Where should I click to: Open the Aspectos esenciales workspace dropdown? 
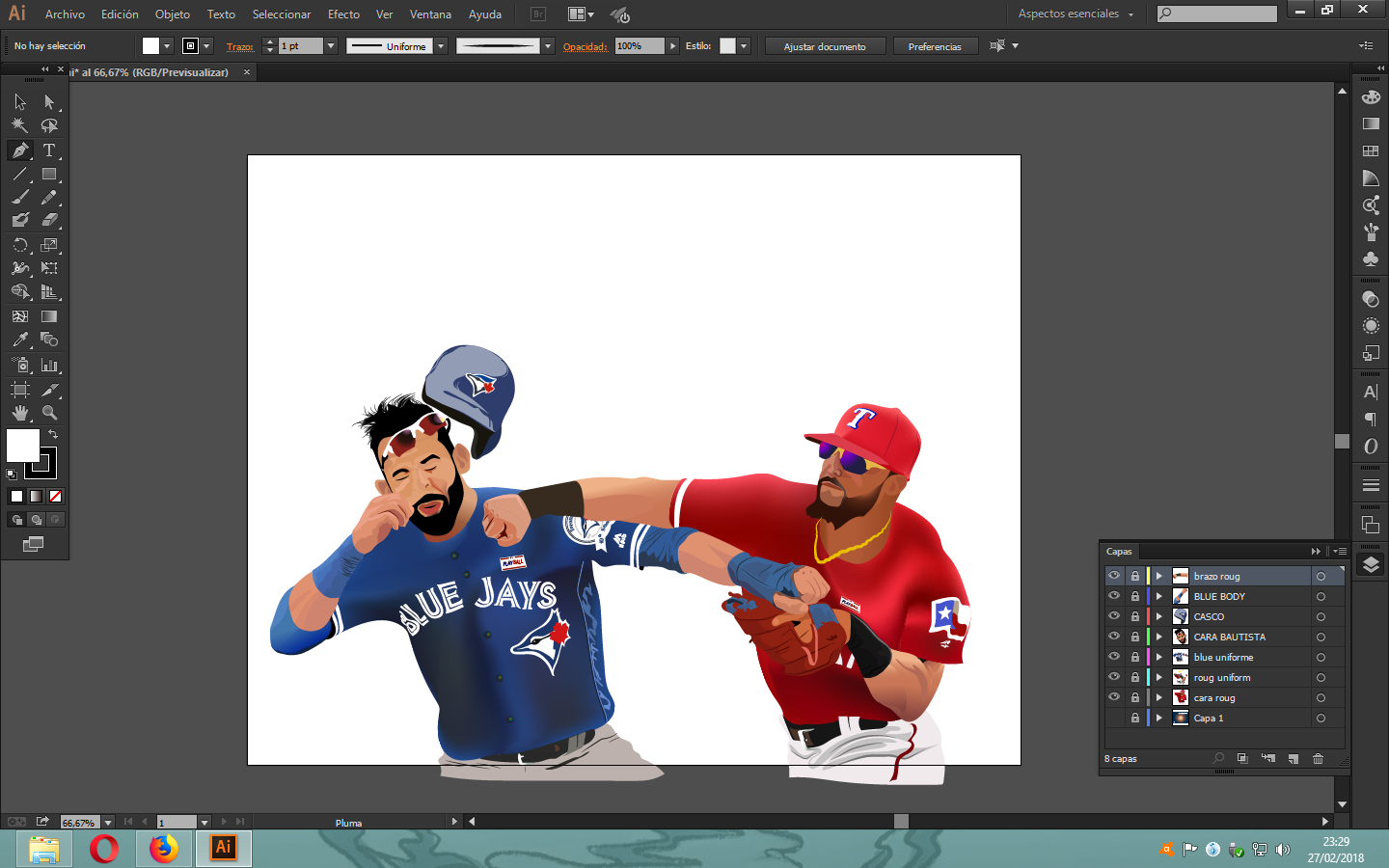[x=1076, y=14]
